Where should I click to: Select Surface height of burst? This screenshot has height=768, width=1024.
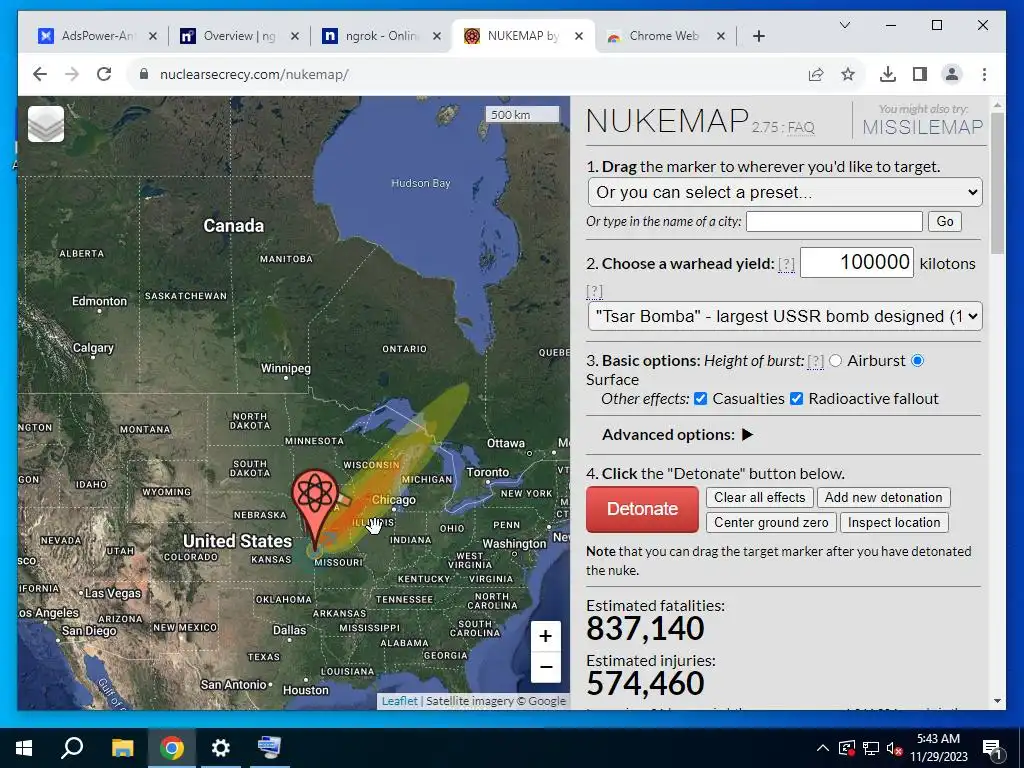click(918, 360)
